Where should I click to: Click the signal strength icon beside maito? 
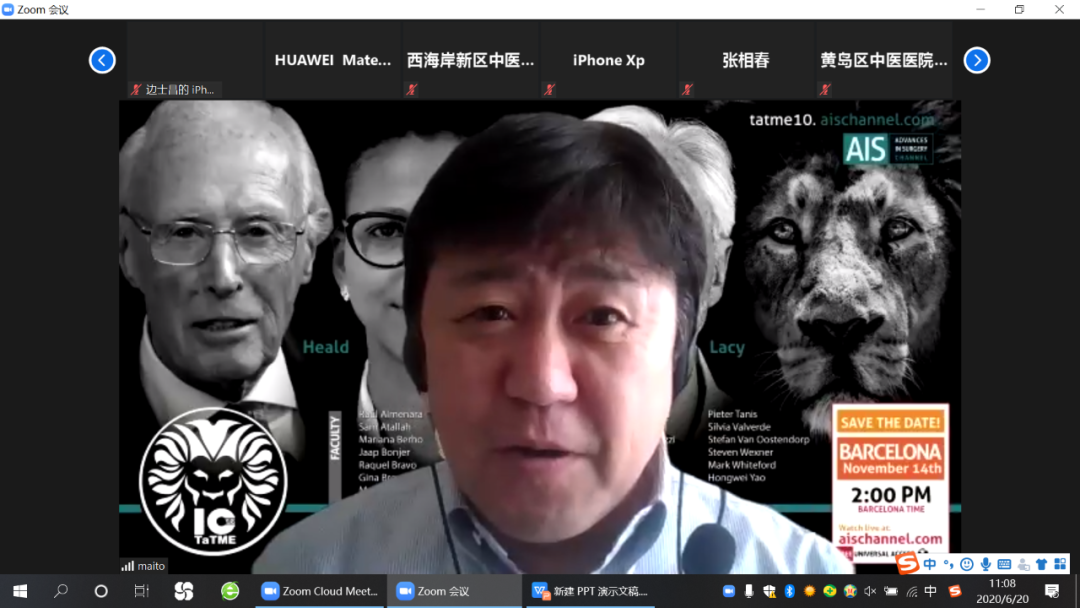(127, 566)
